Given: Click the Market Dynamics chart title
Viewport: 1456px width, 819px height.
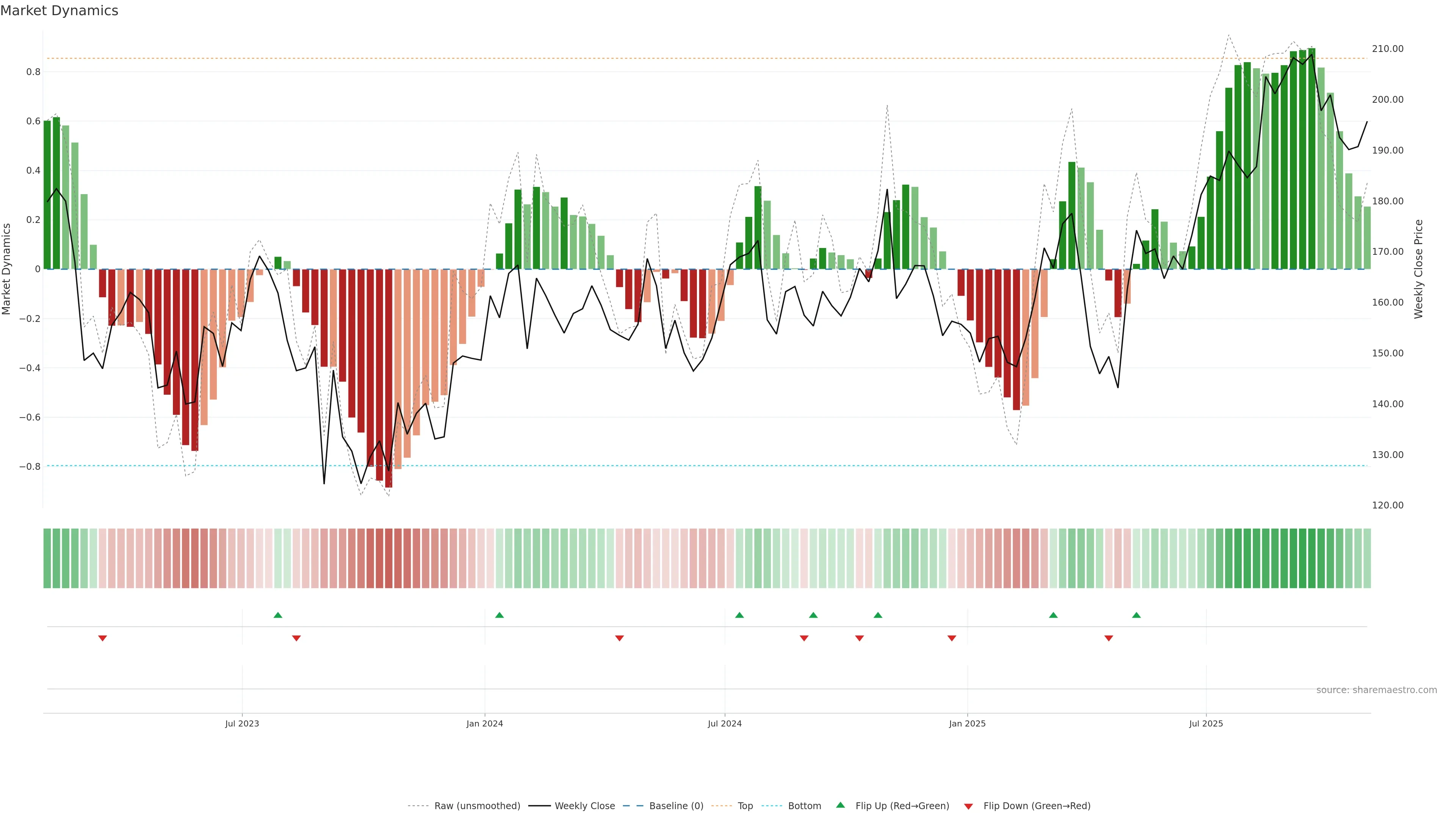Looking at the screenshot, I should pos(60,11).
